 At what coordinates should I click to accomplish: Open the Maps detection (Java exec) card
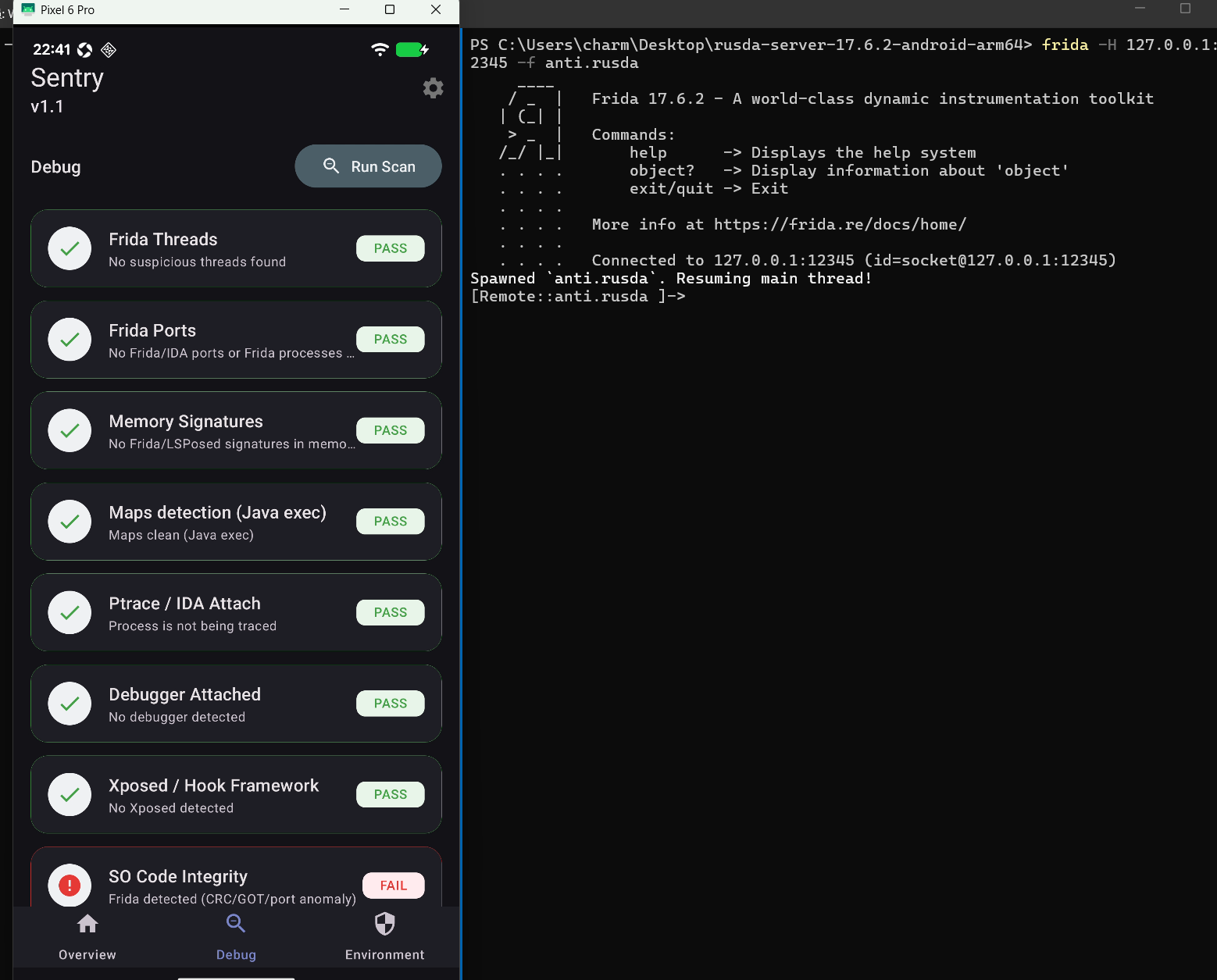point(236,522)
